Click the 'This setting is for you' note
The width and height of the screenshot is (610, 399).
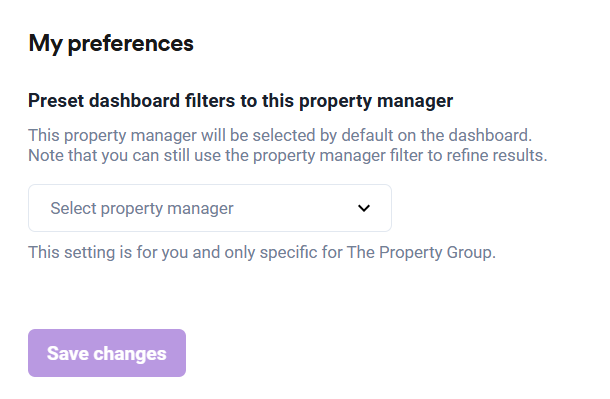[x=262, y=252]
